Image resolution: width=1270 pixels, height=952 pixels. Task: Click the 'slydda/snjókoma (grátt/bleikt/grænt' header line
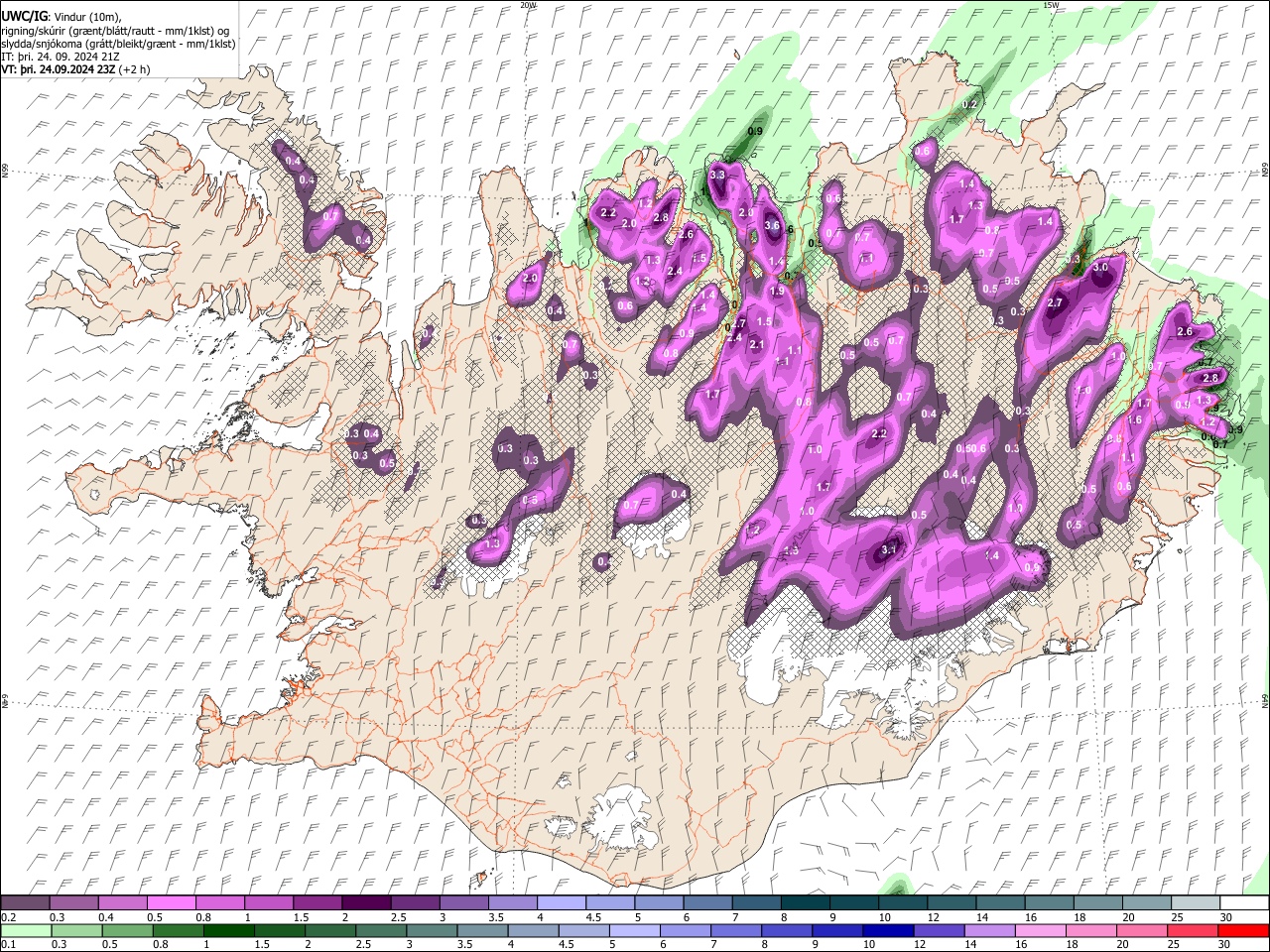118,44
